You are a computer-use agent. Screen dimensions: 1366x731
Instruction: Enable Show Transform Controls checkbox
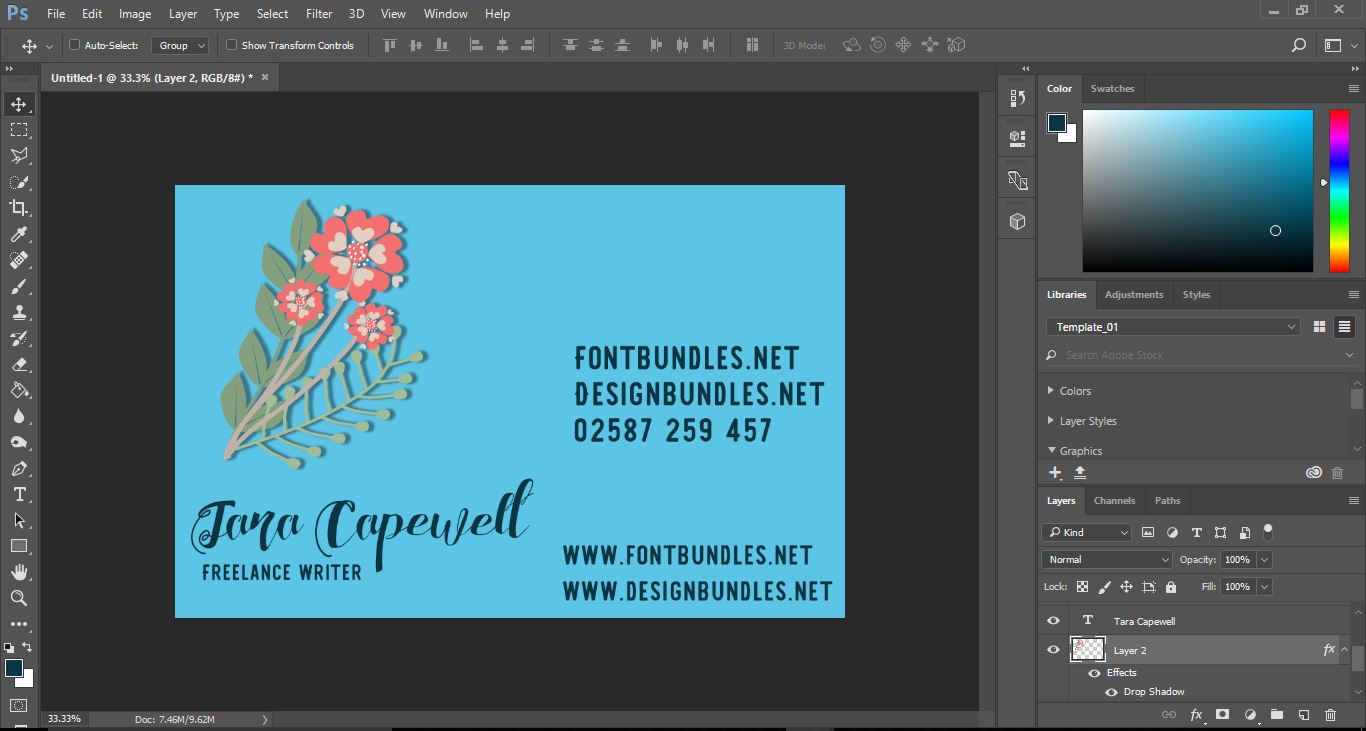click(x=231, y=45)
